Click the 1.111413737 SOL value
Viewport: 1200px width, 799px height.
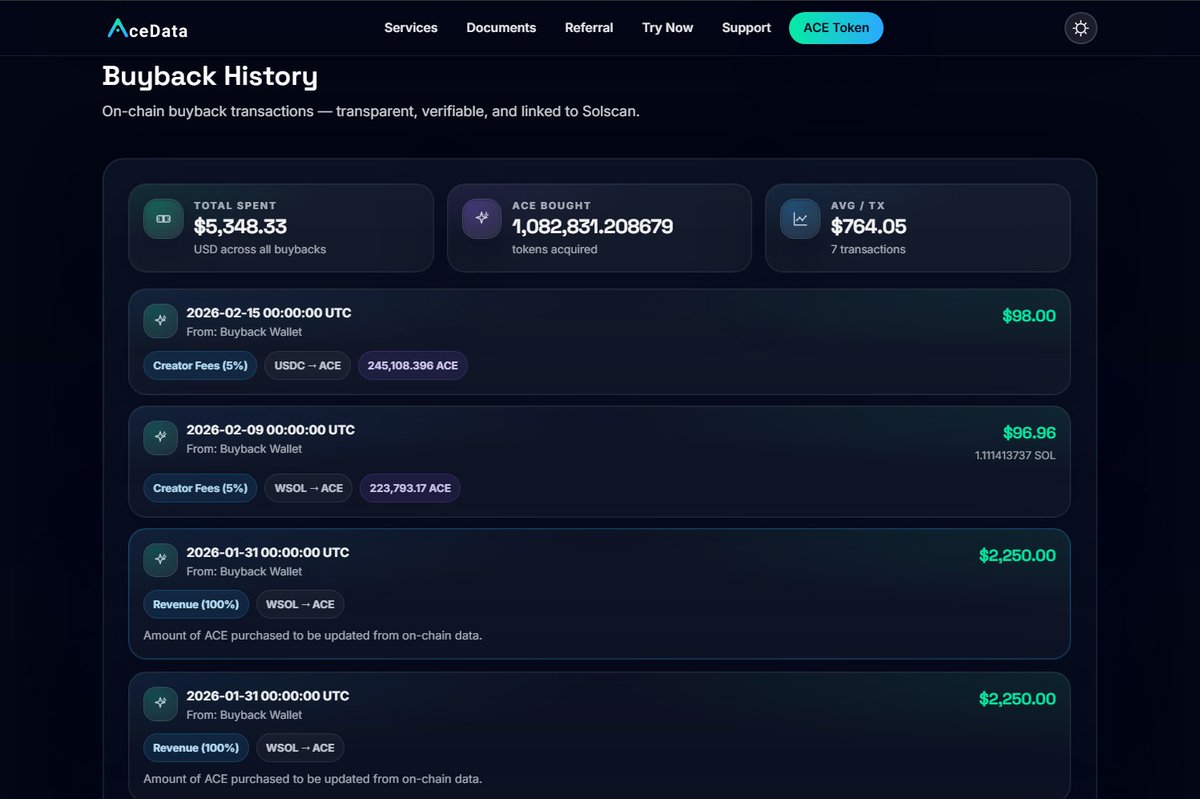[x=1015, y=456]
